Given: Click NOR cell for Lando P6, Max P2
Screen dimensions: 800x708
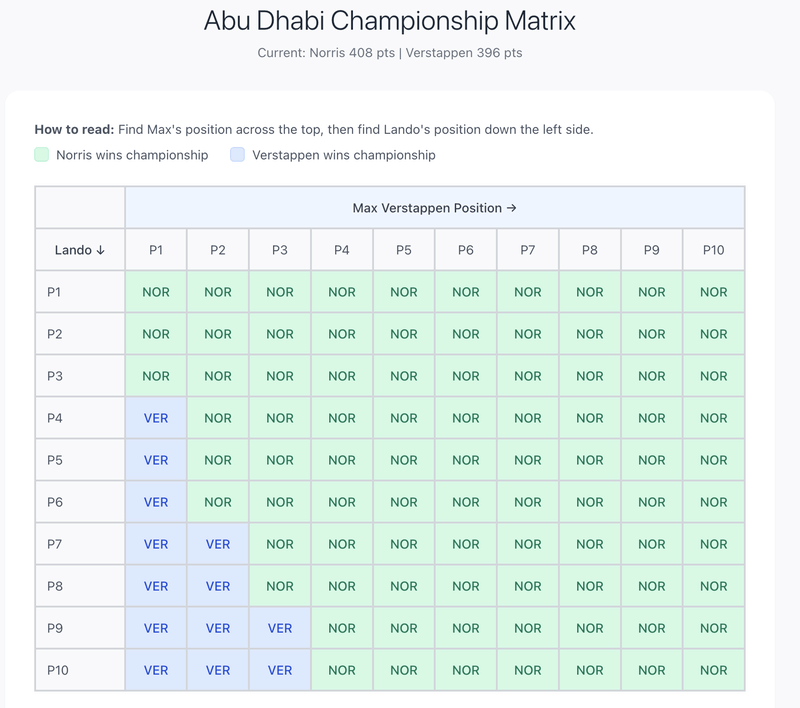Looking at the screenshot, I should (218, 502).
